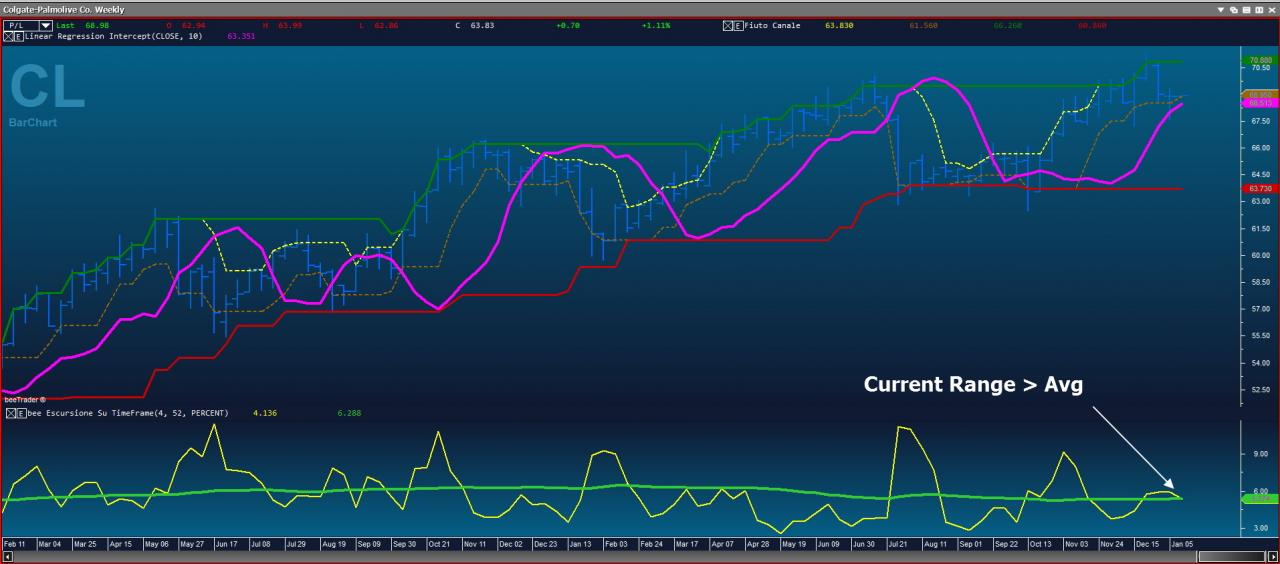Screen dimensions: 1280x564
Task: Edit the bee Escursione Su TimeFrame indicator
Action: (x=21, y=412)
